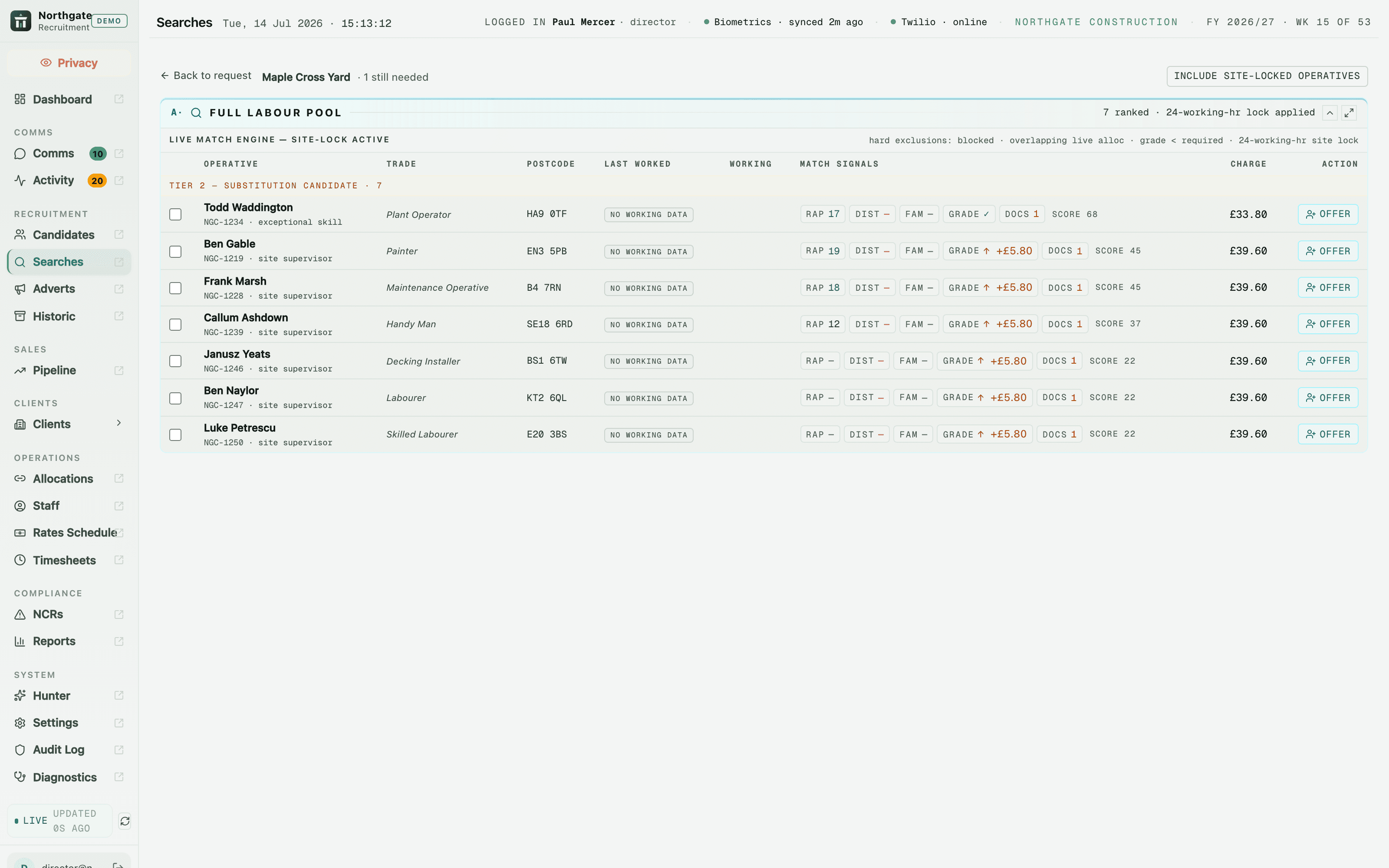Offer job to Luke Petrescu
This screenshot has width=1389, height=868.
pos(1328,434)
